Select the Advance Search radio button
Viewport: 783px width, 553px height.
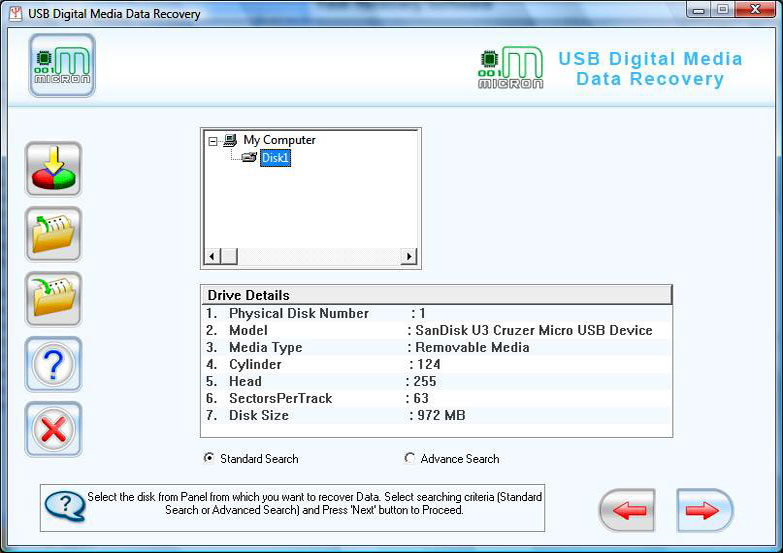[409, 458]
